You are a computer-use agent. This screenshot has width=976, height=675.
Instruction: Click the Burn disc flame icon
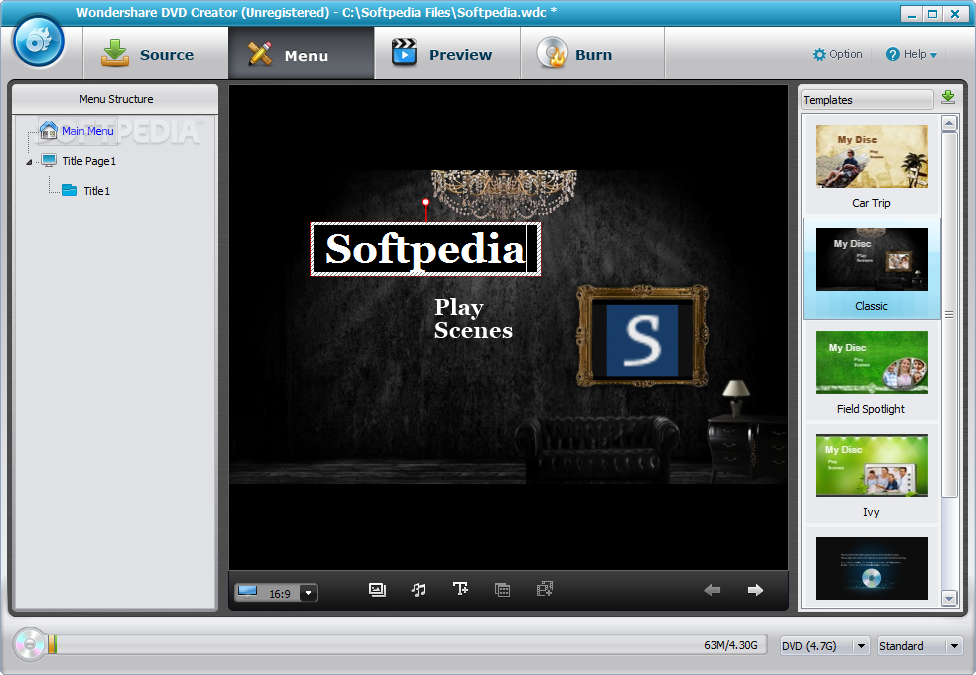coord(553,52)
